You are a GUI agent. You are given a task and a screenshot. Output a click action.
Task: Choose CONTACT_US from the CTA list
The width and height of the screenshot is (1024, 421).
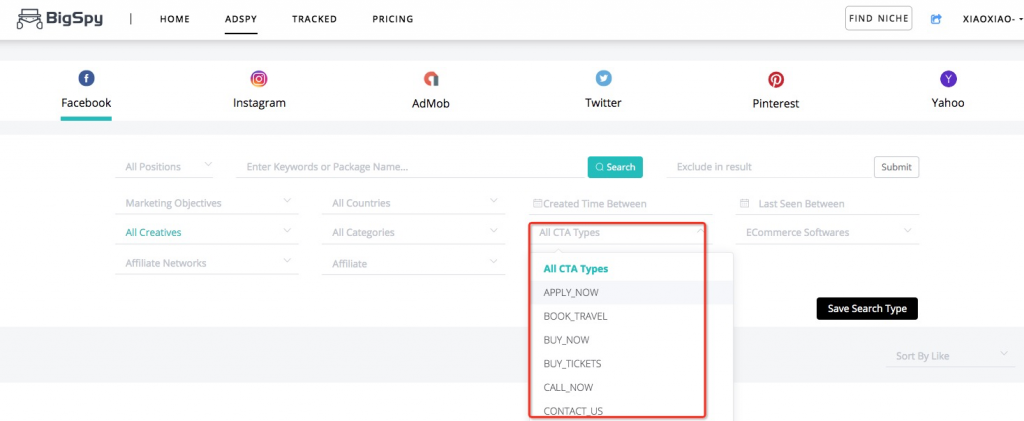(632, 411)
